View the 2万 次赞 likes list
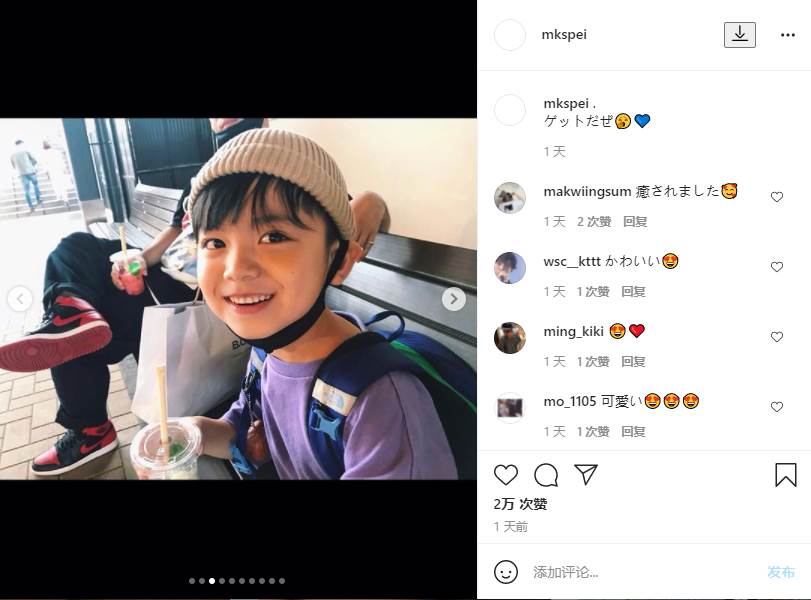The image size is (811, 600). point(520,504)
